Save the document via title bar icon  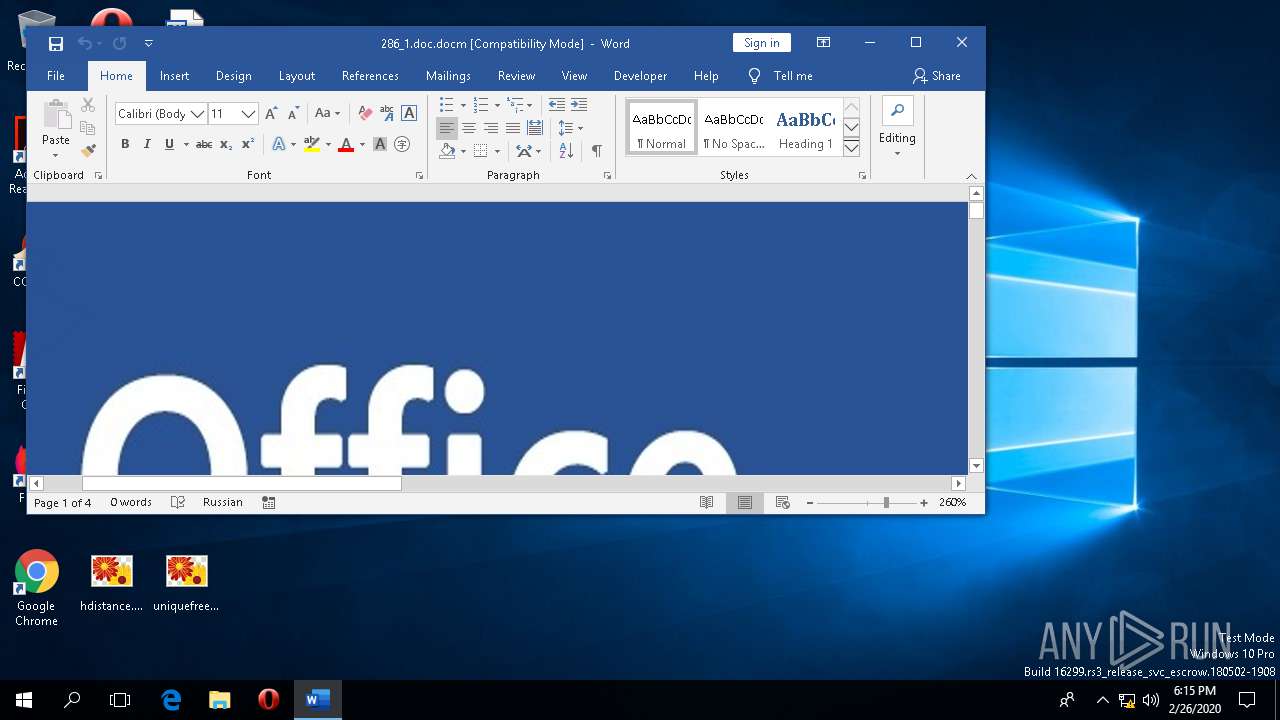56,43
